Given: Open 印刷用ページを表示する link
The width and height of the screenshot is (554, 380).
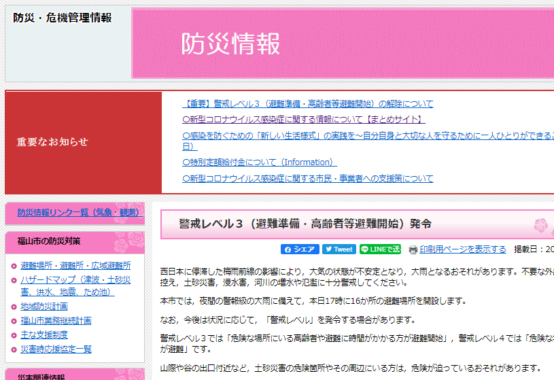Looking at the screenshot, I should coord(463,250).
